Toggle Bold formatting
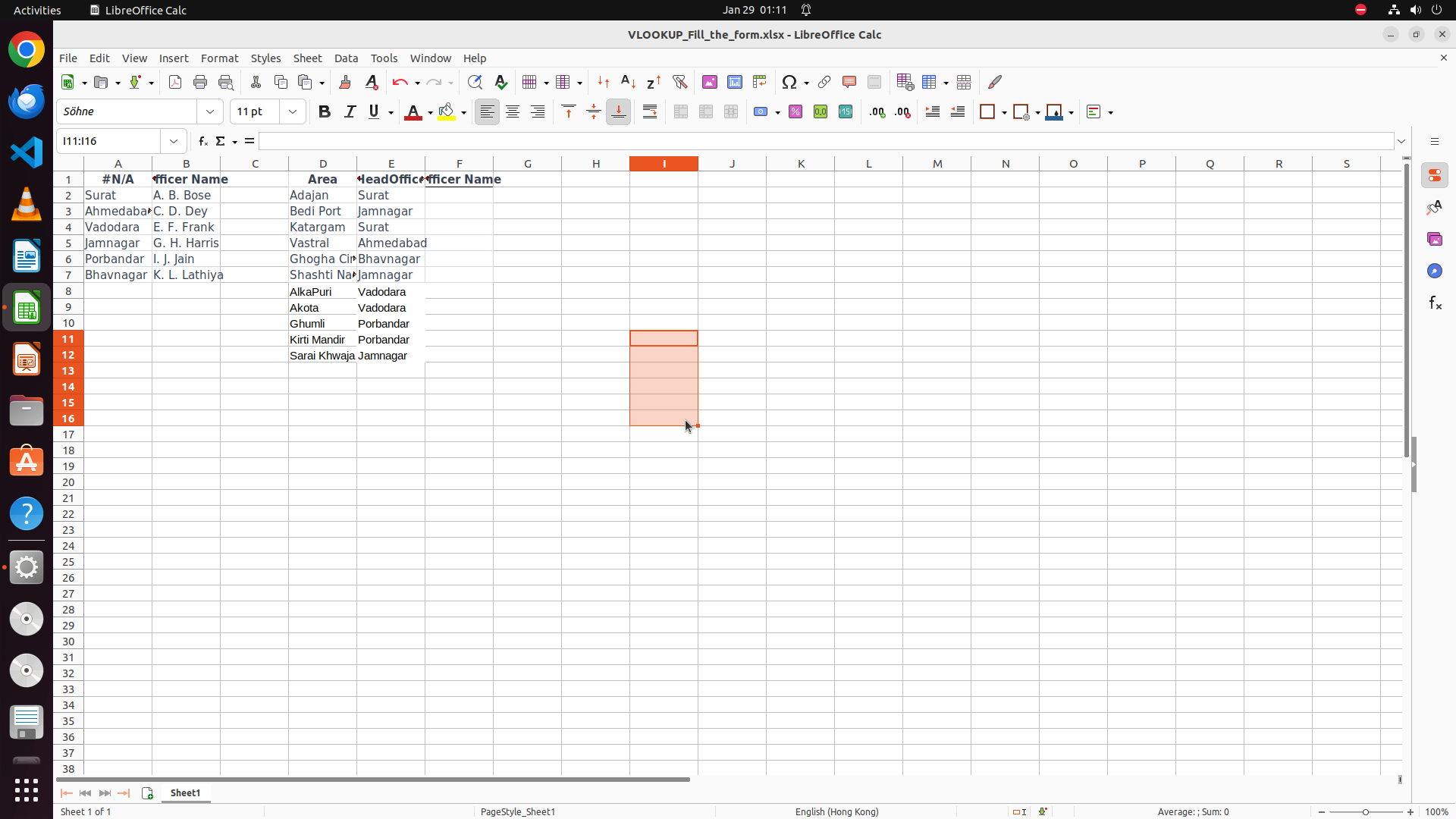Image resolution: width=1456 pixels, height=819 pixels. [x=325, y=111]
